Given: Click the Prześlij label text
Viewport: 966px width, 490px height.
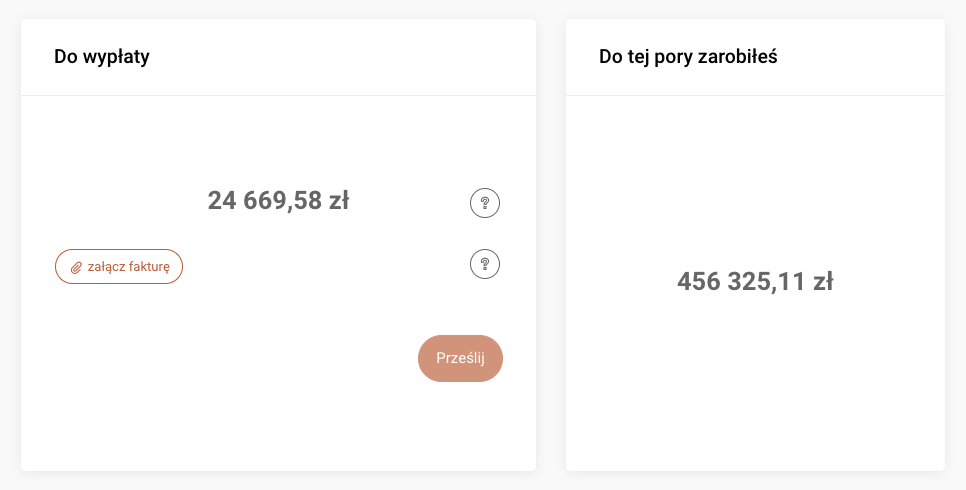Looking at the screenshot, I should pos(460,359).
